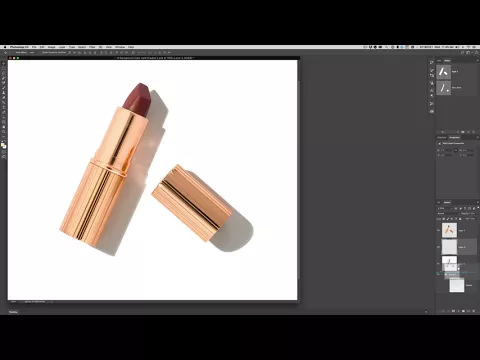Switch to the Properties tab
Image resolution: width=480 pixels, height=360 pixels.
(x=454, y=137)
